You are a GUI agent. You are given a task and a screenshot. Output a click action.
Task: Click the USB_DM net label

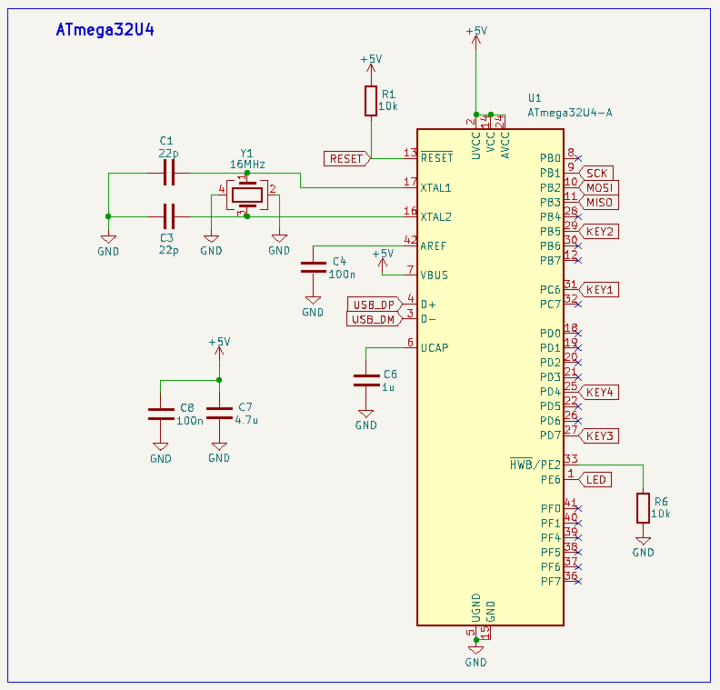371,319
